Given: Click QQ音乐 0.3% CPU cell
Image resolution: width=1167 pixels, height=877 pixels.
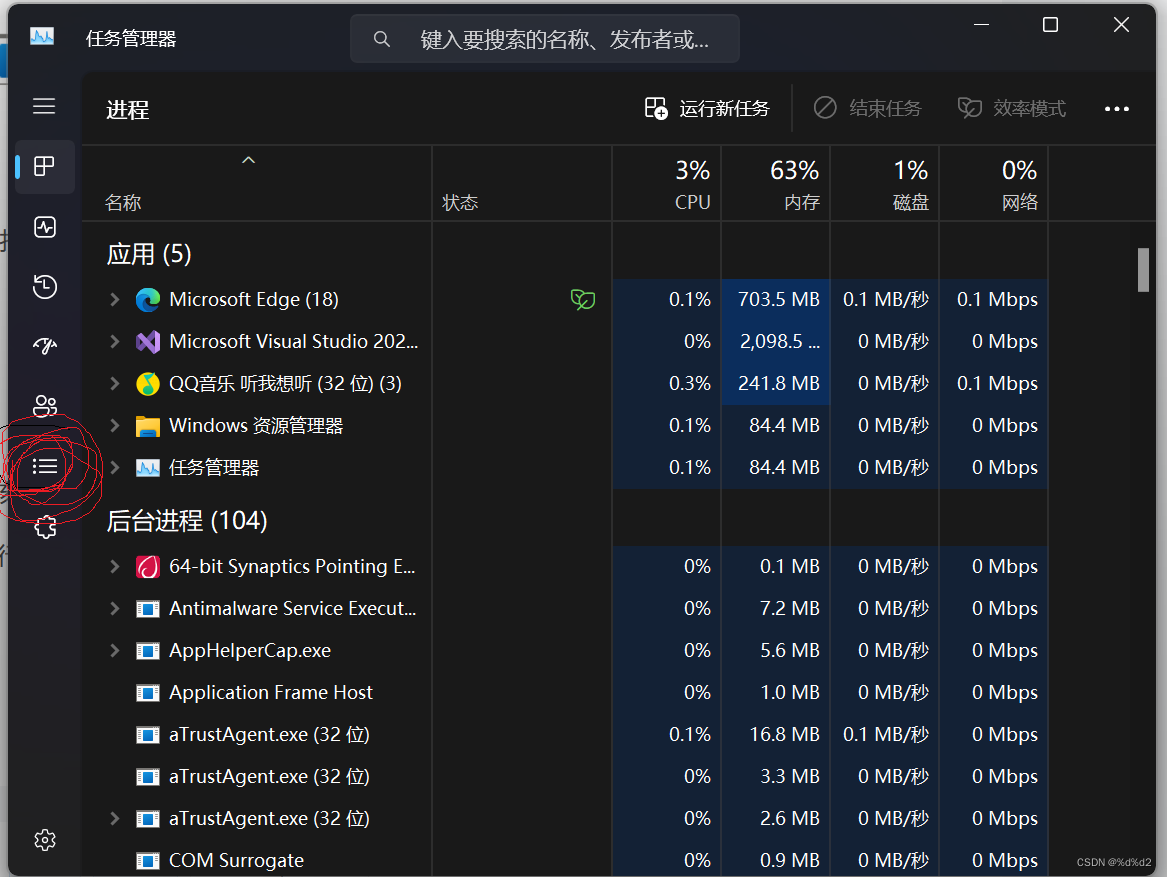Looking at the screenshot, I should [667, 383].
